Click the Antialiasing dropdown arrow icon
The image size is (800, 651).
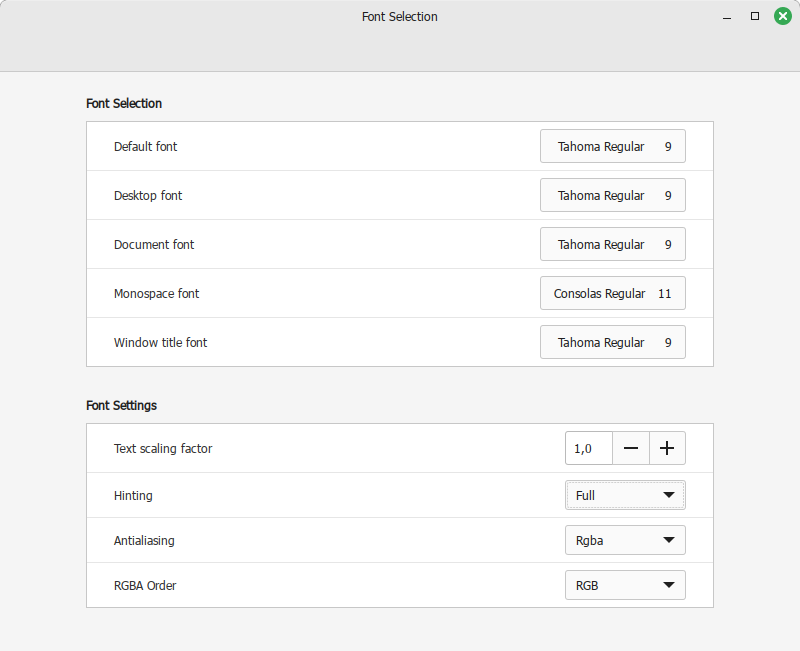point(669,541)
